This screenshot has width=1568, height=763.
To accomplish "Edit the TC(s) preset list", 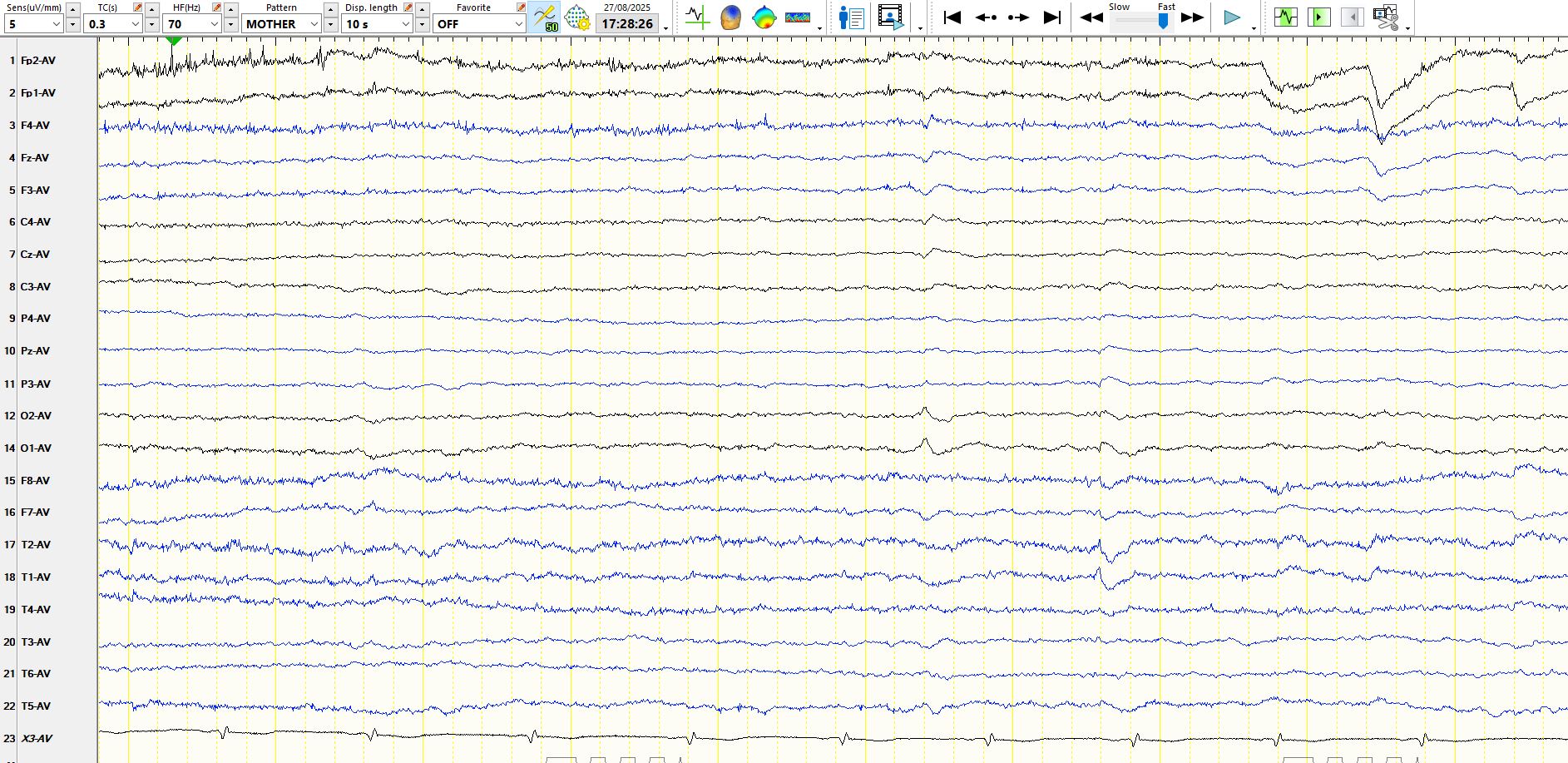I will click(x=137, y=7).
